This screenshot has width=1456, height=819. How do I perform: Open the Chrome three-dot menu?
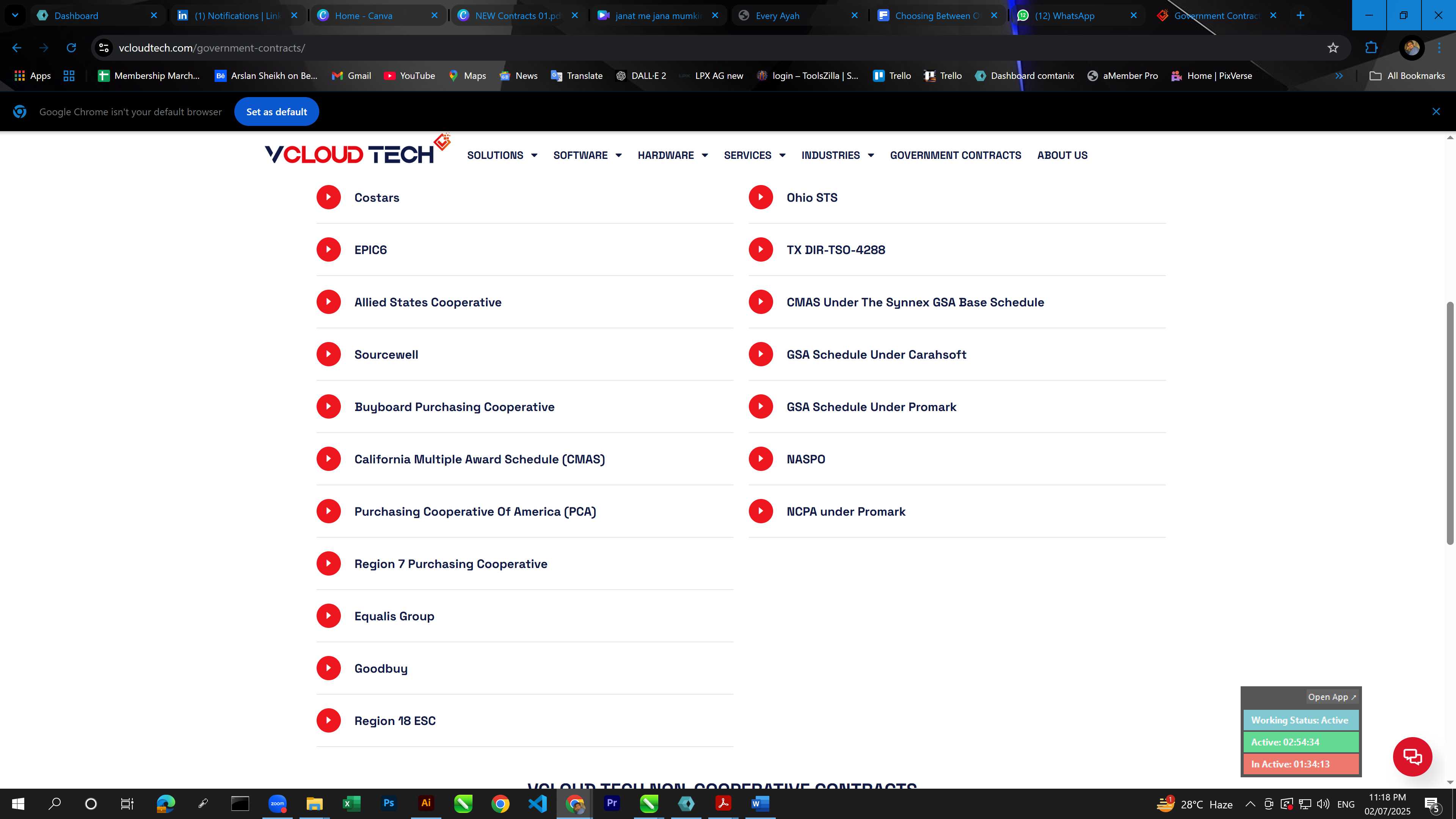[x=1439, y=48]
